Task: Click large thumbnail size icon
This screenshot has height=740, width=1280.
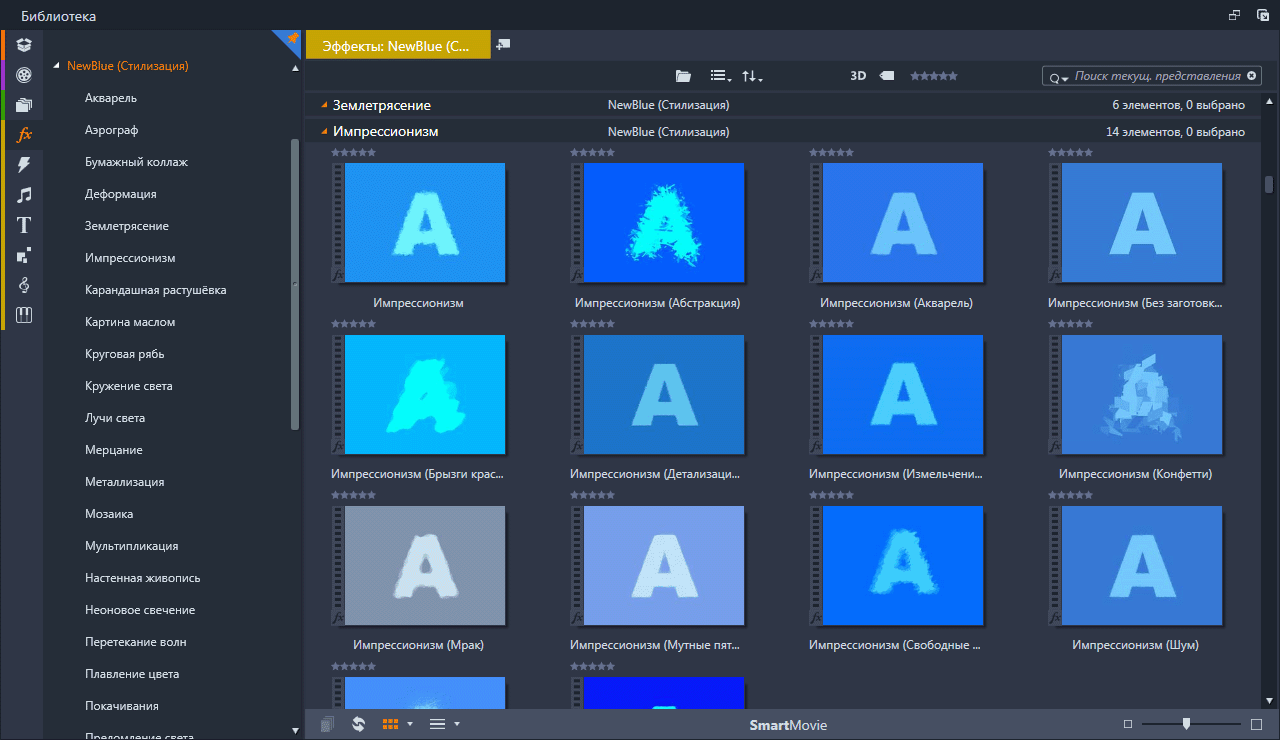Action: pyautogui.click(x=1257, y=724)
